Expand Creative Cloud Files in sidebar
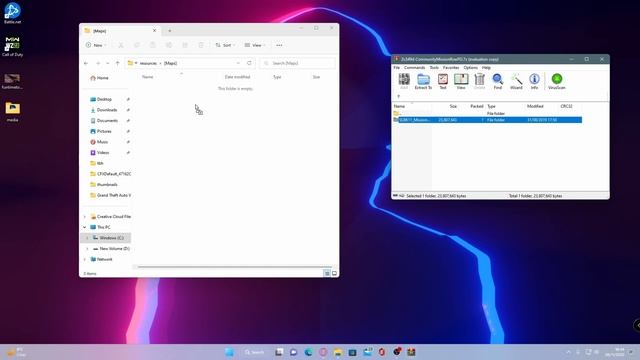The width and height of the screenshot is (640, 360). click(x=85, y=217)
